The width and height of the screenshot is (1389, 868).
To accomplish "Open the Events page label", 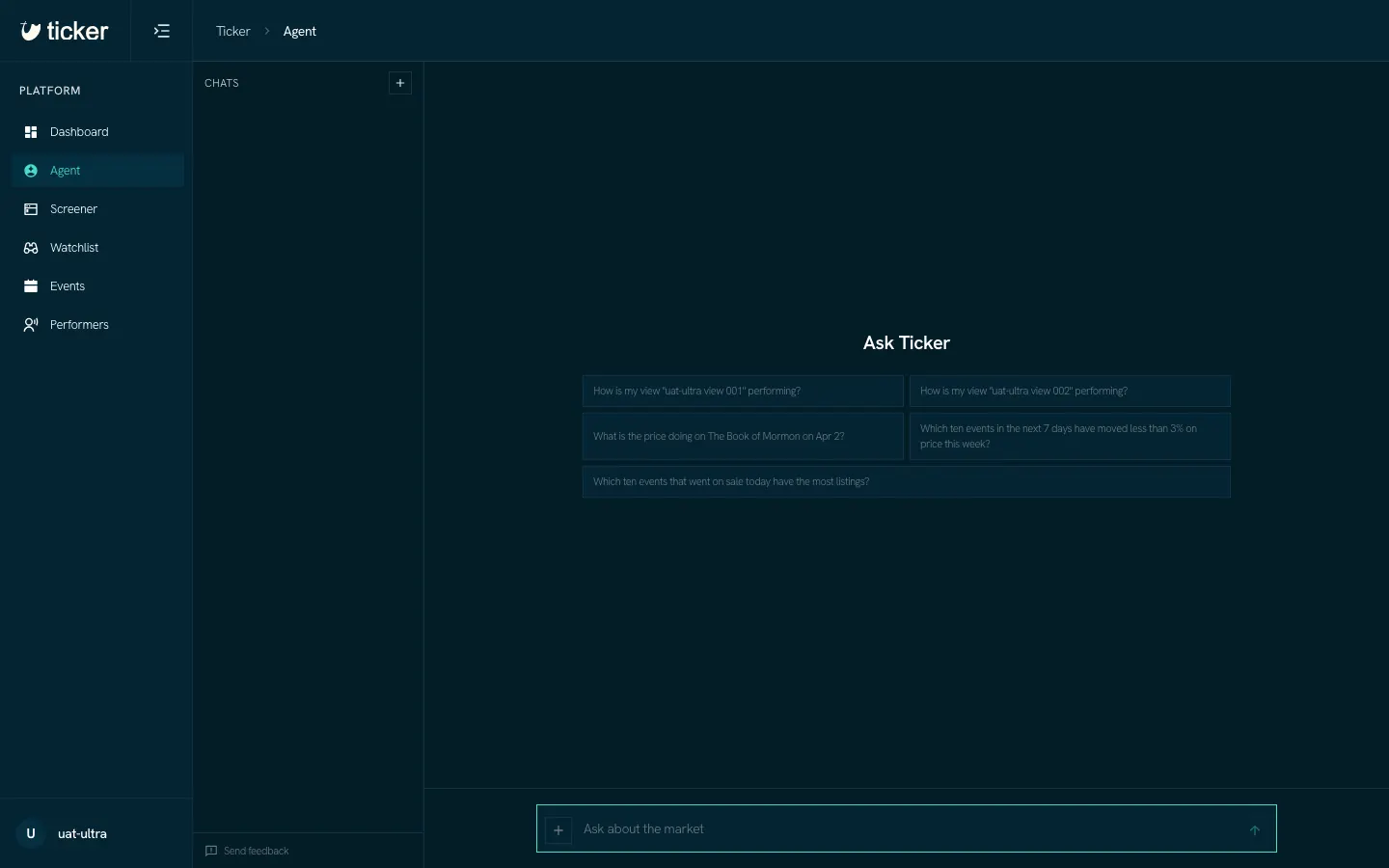I will (68, 286).
